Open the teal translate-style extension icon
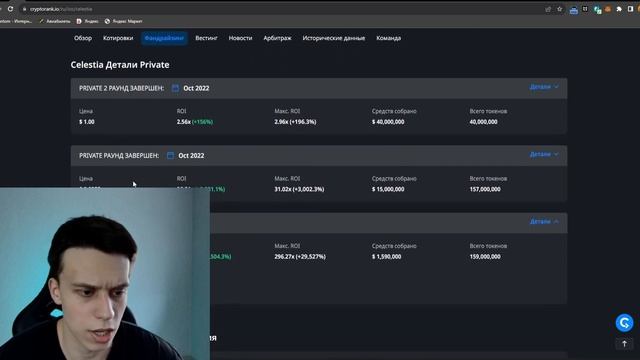The image size is (640, 360). [598, 10]
